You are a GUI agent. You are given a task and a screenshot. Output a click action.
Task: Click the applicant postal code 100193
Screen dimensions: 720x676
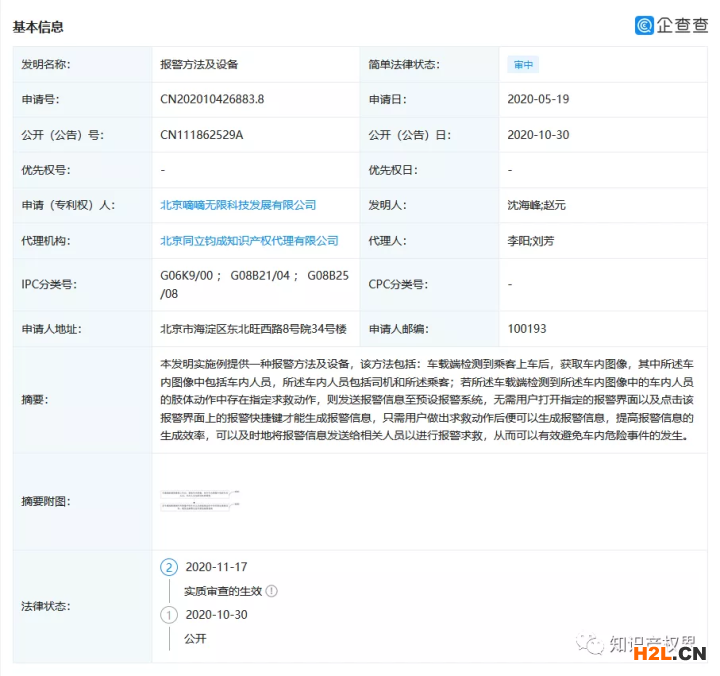tap(526, 328)
